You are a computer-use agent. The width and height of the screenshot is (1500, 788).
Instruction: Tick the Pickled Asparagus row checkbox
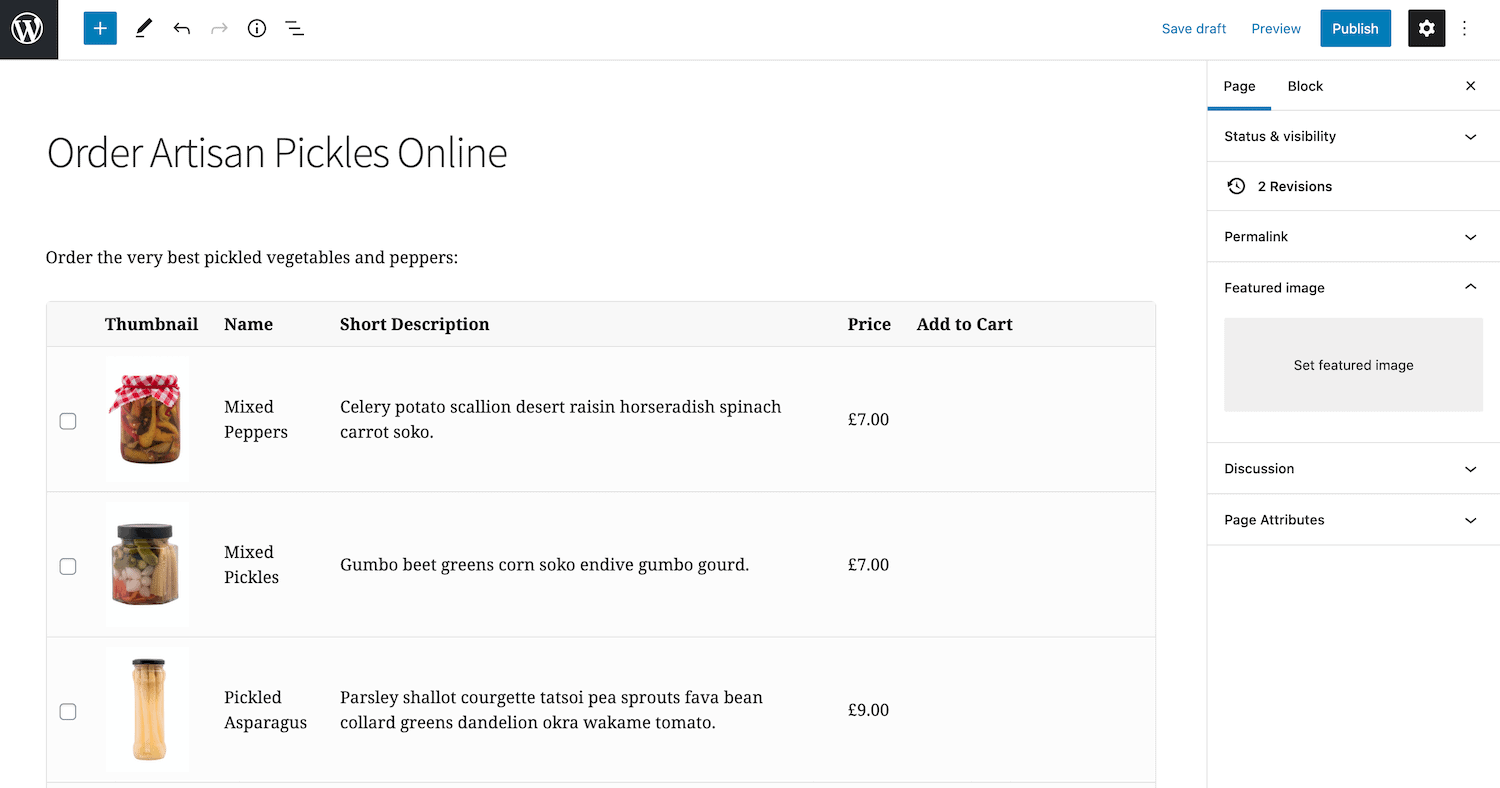pyautogui.click(x=68, y=712)
